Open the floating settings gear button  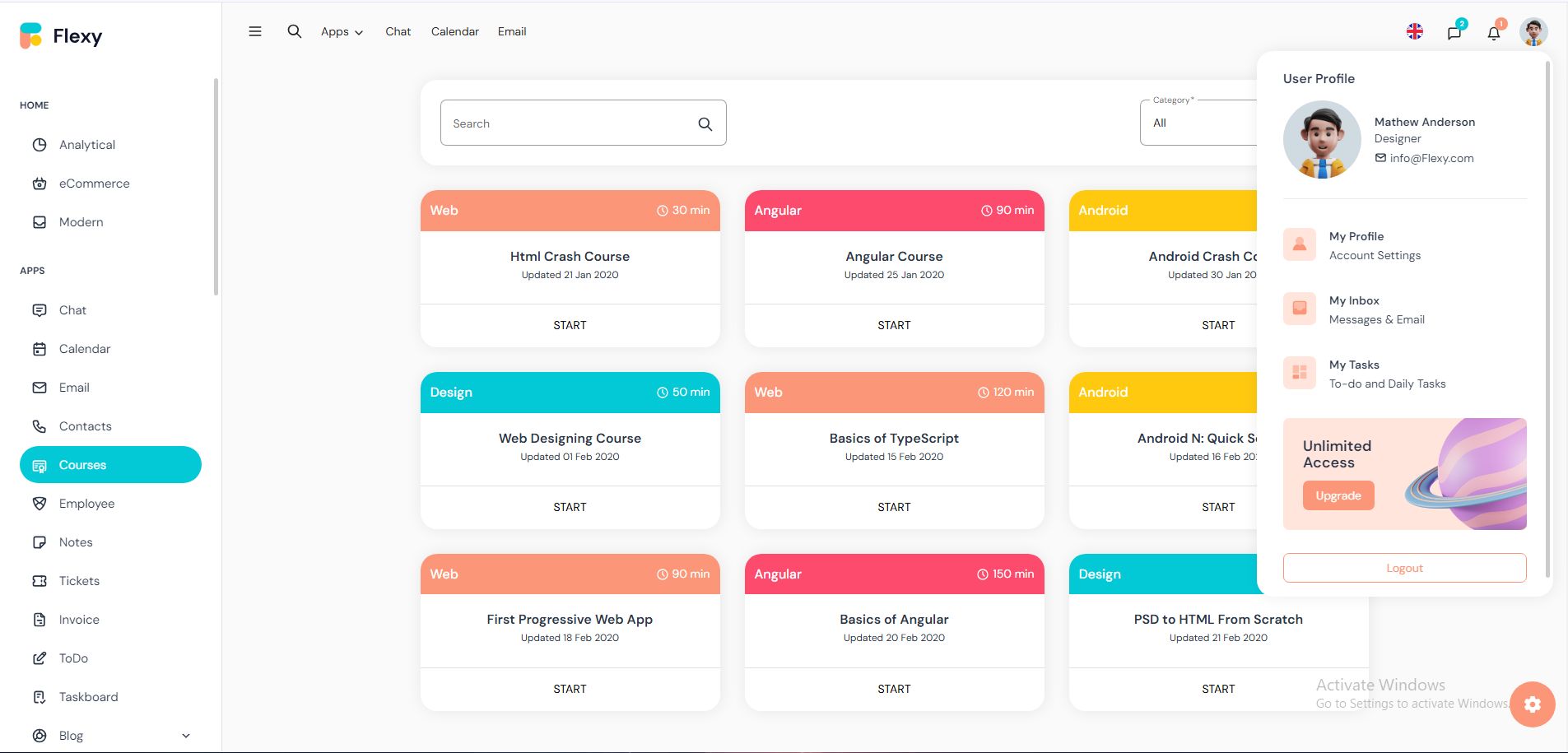[x=1532, y=704]
